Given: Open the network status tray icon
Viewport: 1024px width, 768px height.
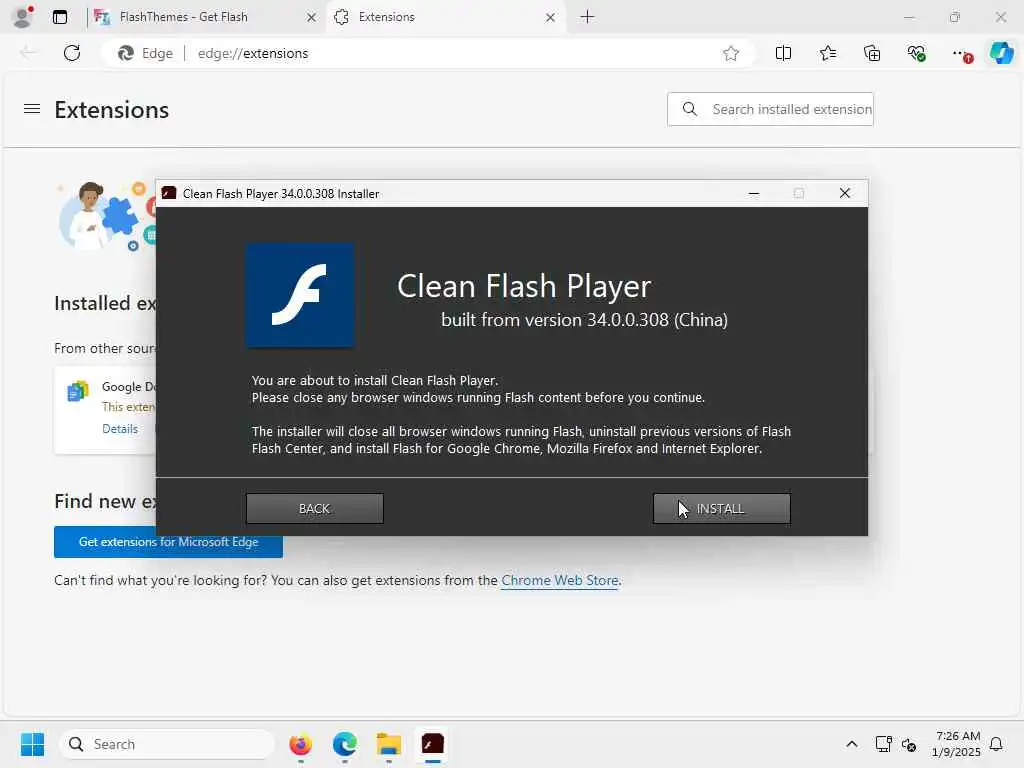Looking at the screenshot, I should pyautogui.click(x=883, y=744).
